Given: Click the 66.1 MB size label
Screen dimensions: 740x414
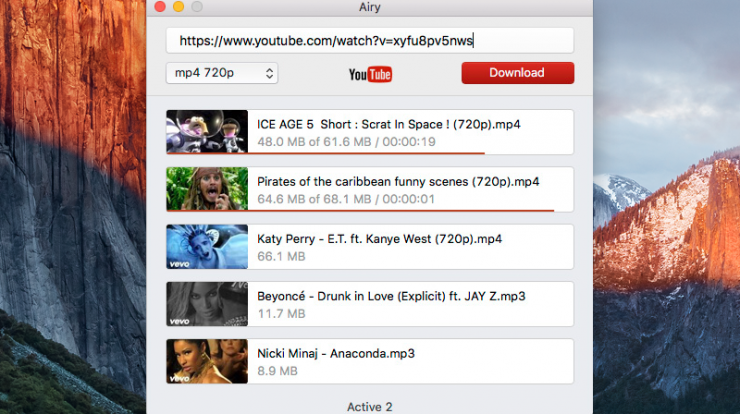Looking at the screenshot, I should (281, 256).
